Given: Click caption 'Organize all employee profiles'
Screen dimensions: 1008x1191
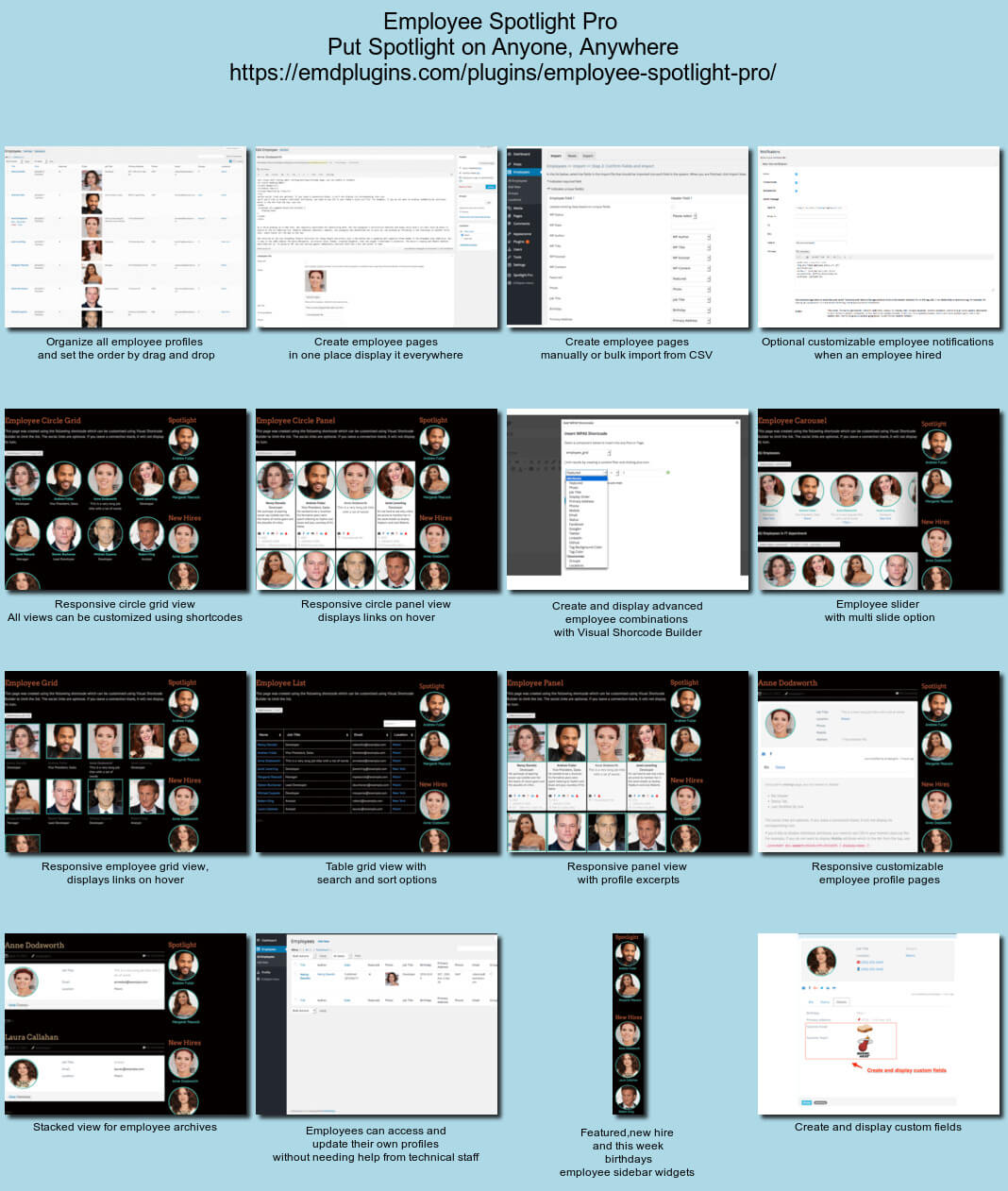Looking at the screenshot, I should pos(125,342).
